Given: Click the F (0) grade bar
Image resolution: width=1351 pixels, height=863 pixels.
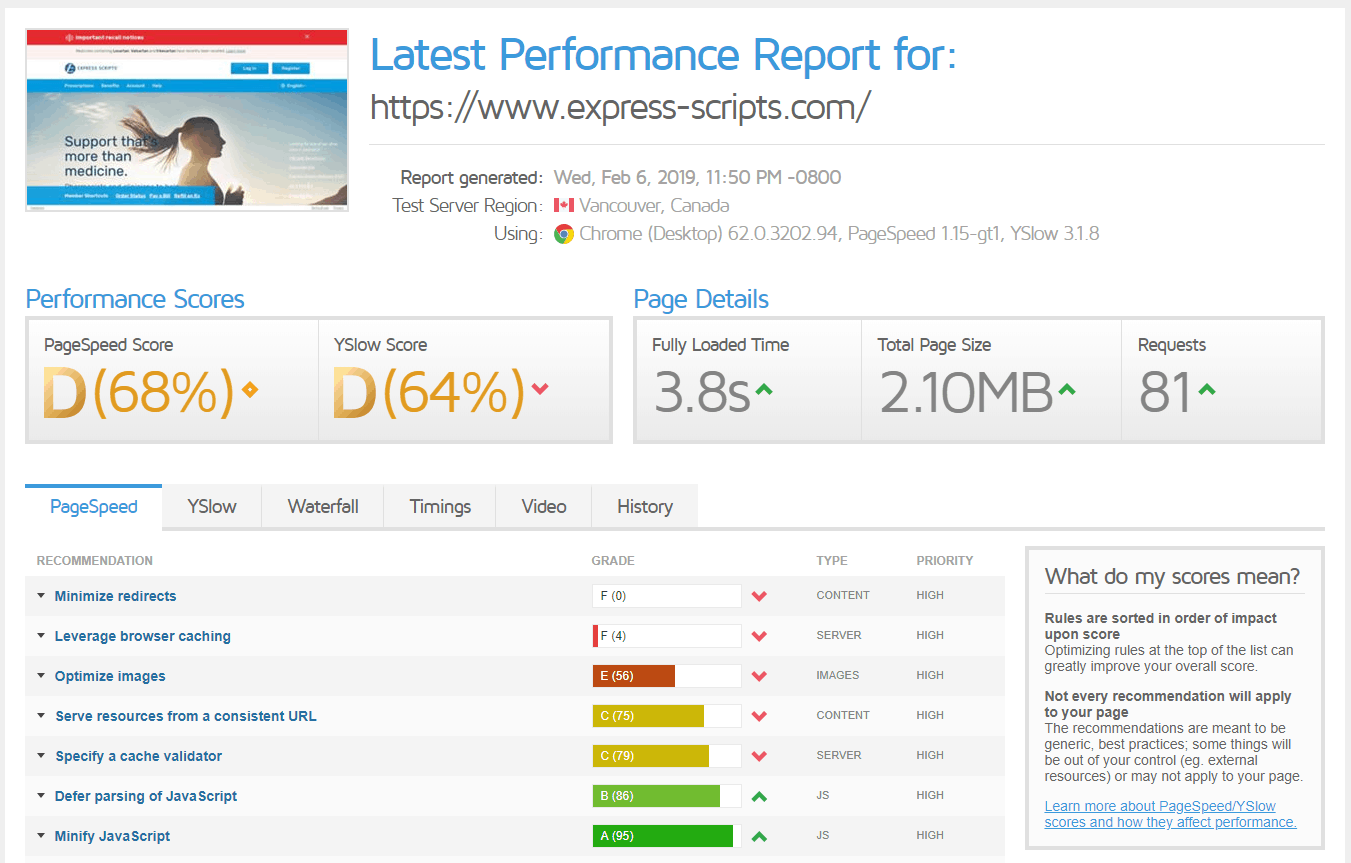Looking at the screenshot, I should pos(667,596).
